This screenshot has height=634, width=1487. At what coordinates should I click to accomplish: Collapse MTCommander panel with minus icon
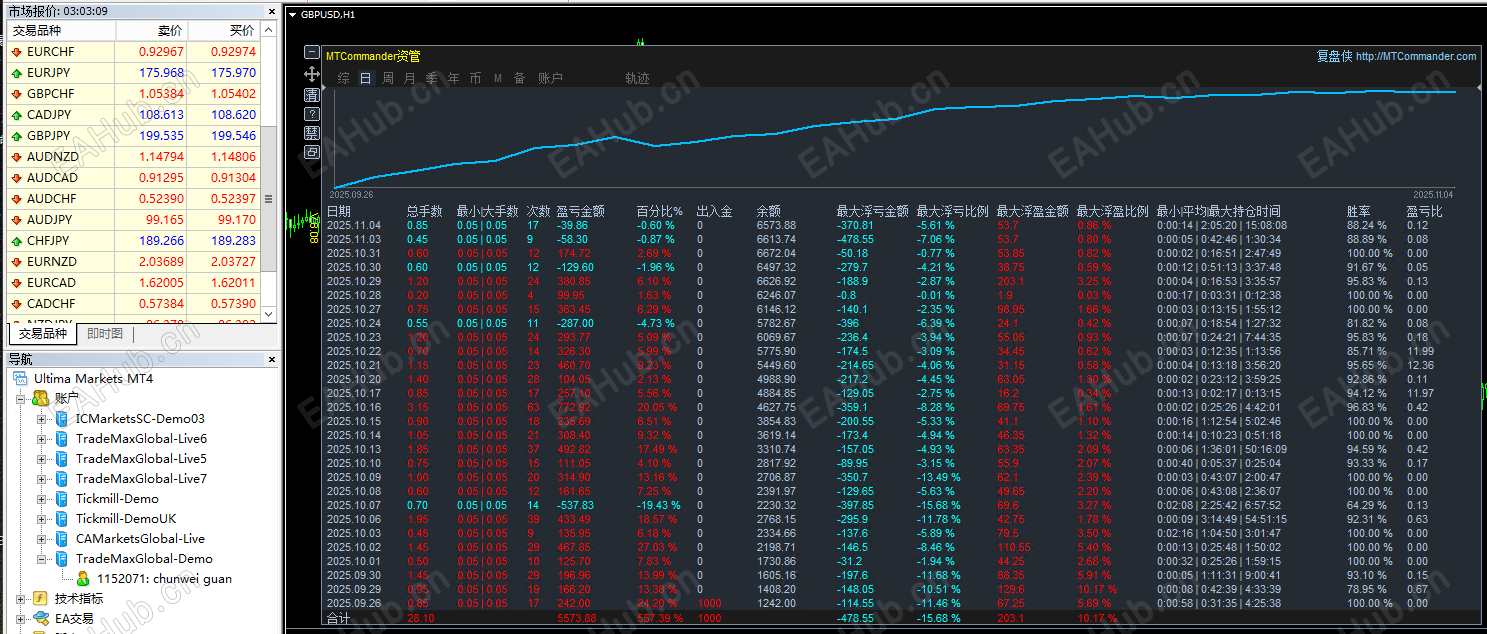[x=311, y=54]
